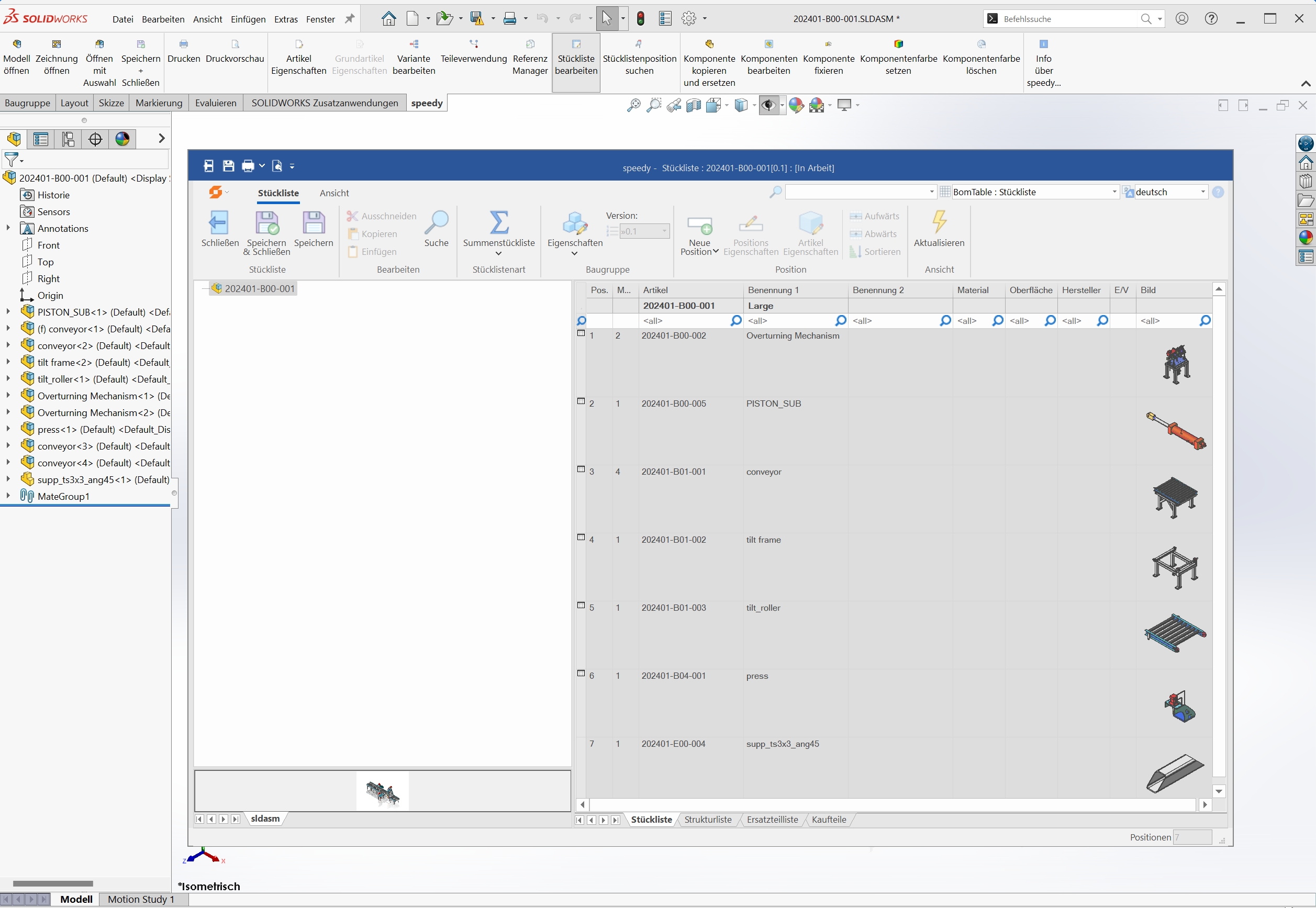Open Summenstückliste sigma tool
Screen dimensions: 1316x908
click(x=498, y=222)
